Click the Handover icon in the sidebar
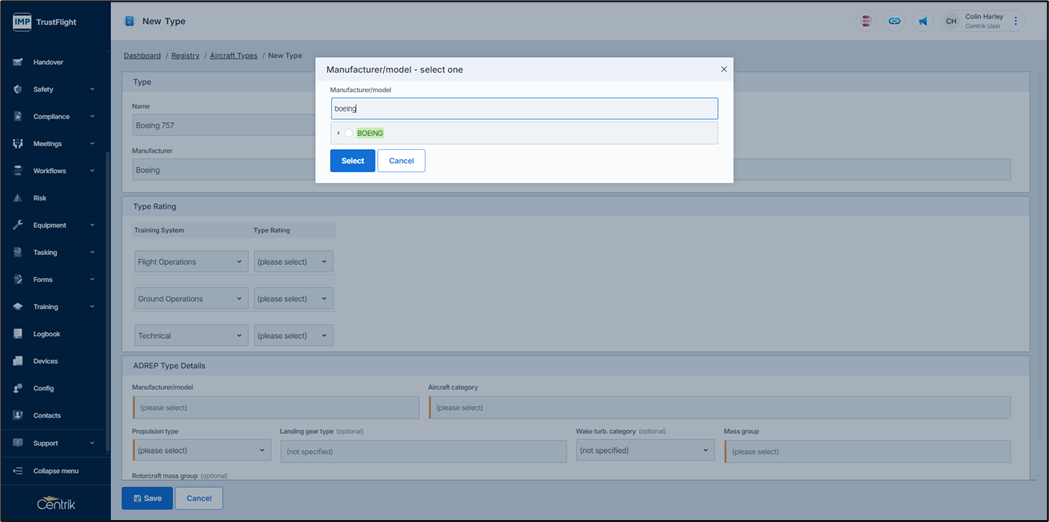Screen dimensions: 1049x522 point(18,62)
